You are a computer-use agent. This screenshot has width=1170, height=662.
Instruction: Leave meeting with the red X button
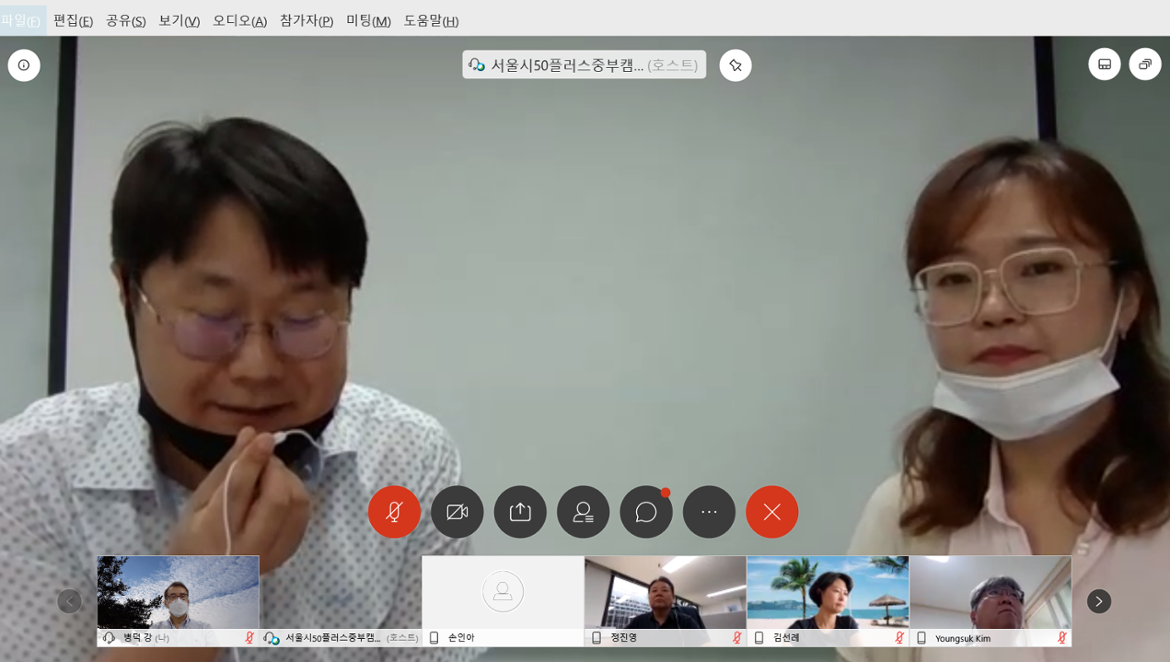[x=772, y=512]
